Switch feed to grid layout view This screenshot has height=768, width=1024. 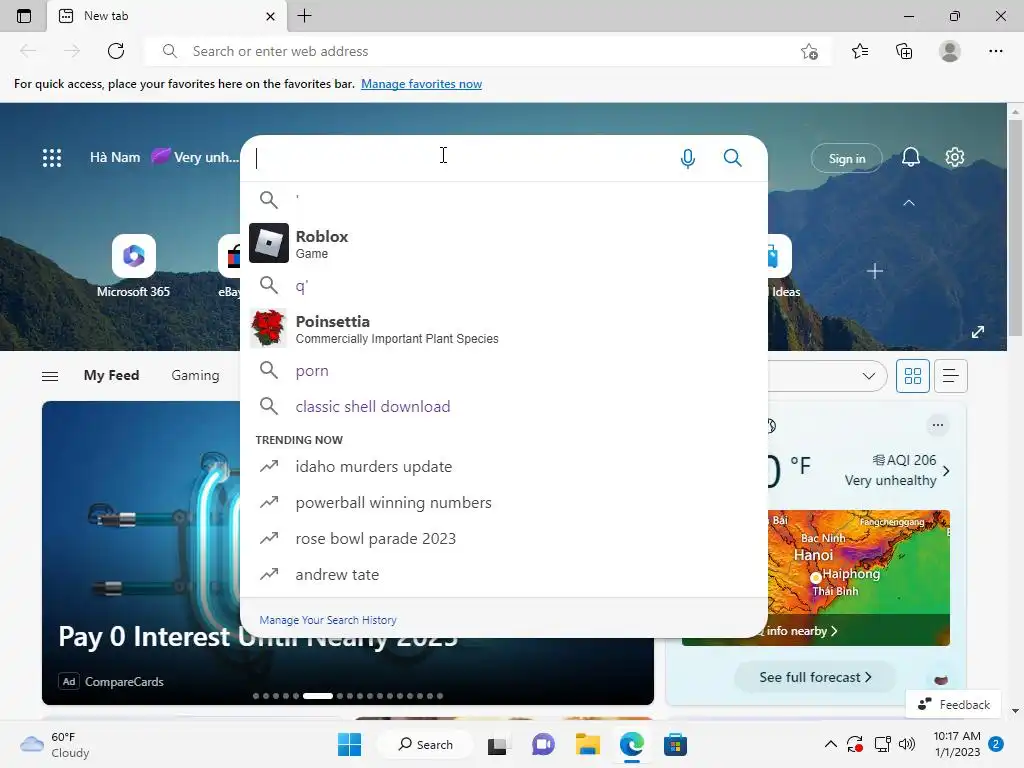912,376
